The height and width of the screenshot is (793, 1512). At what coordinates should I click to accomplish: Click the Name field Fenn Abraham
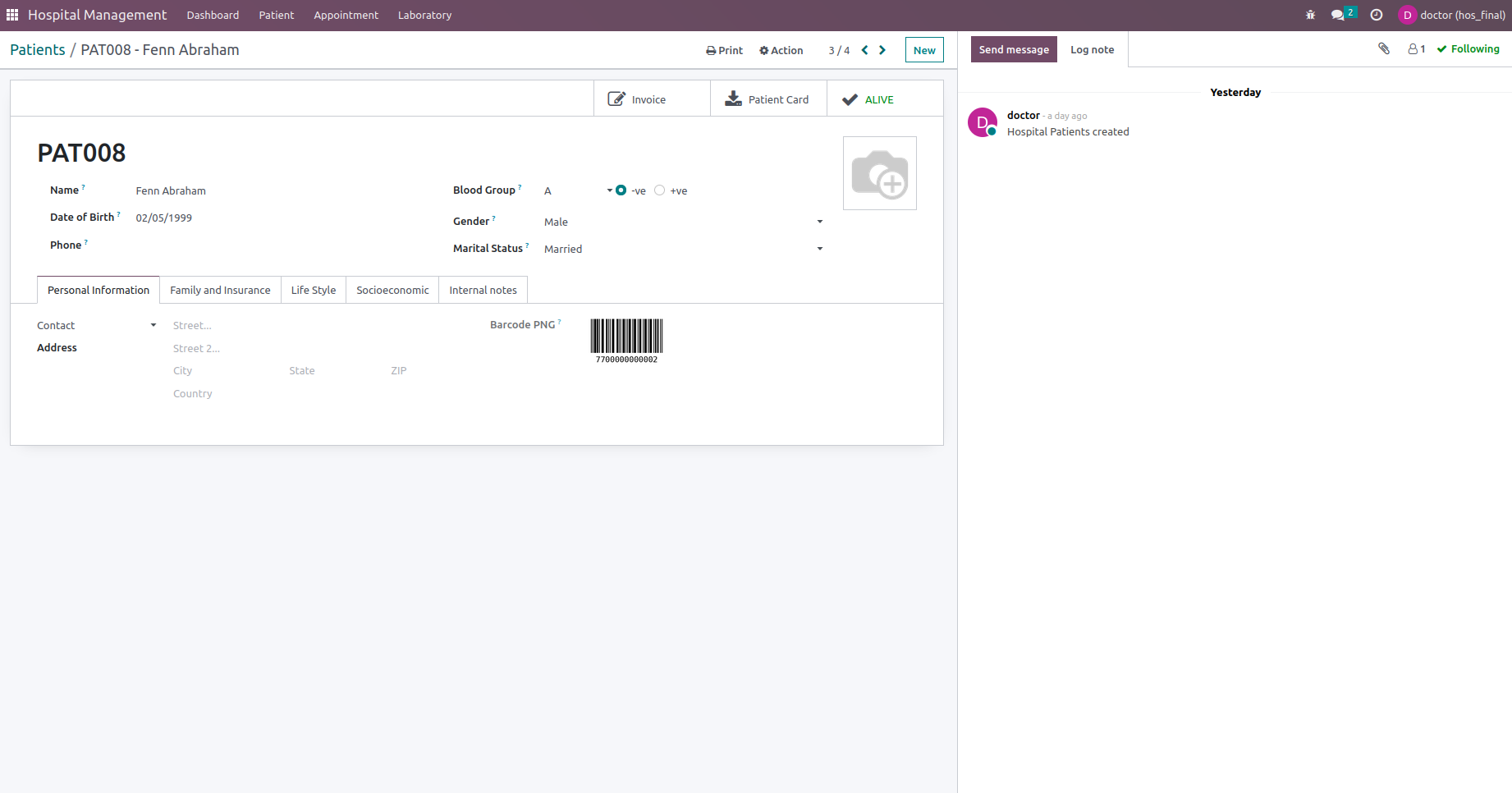279,190
